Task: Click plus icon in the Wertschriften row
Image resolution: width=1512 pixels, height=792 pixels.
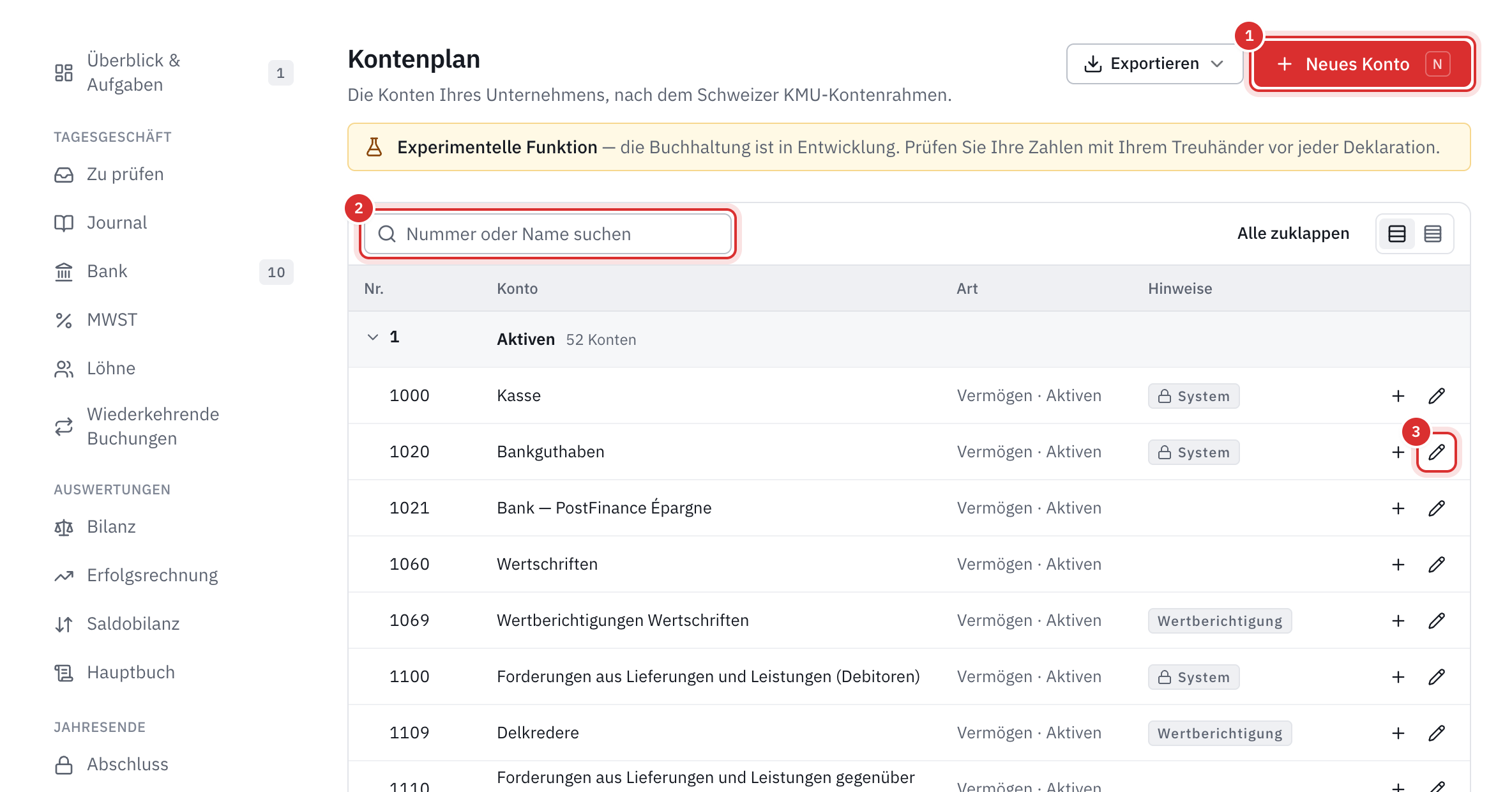Action: pyautogui.click(x=1398, y=565)
